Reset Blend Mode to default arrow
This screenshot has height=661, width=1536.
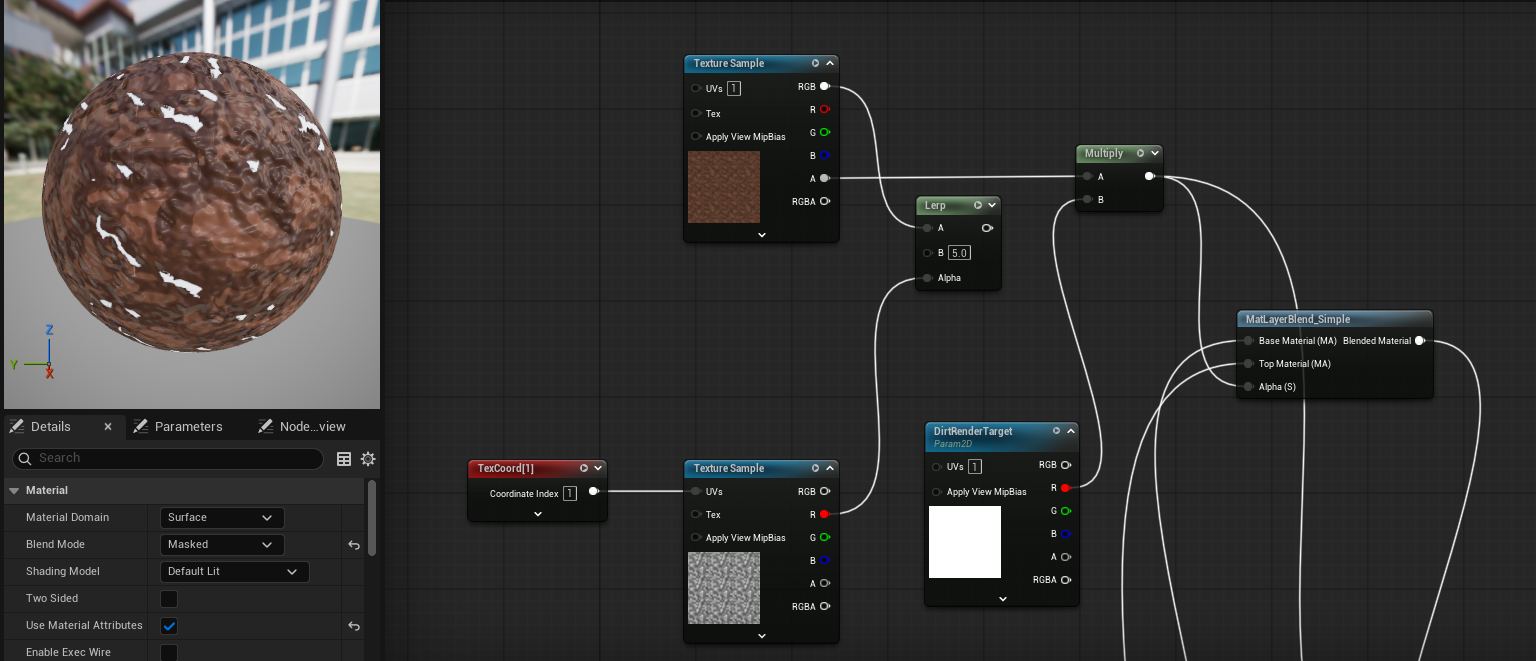[x=353, y=545]
